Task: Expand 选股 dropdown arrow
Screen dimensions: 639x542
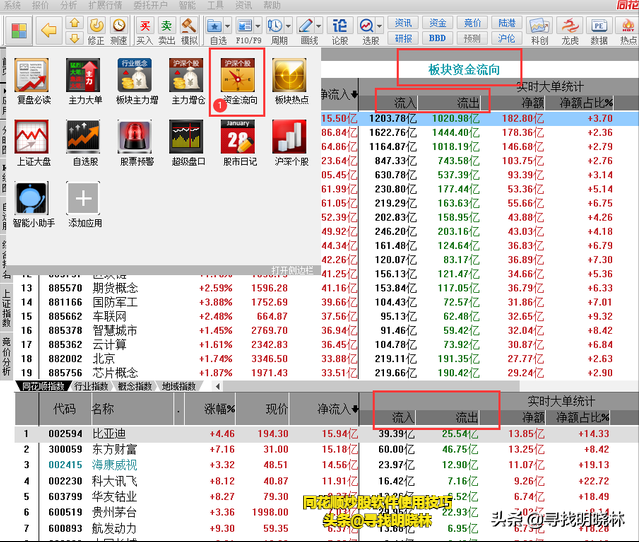Action: pos(379,26)
